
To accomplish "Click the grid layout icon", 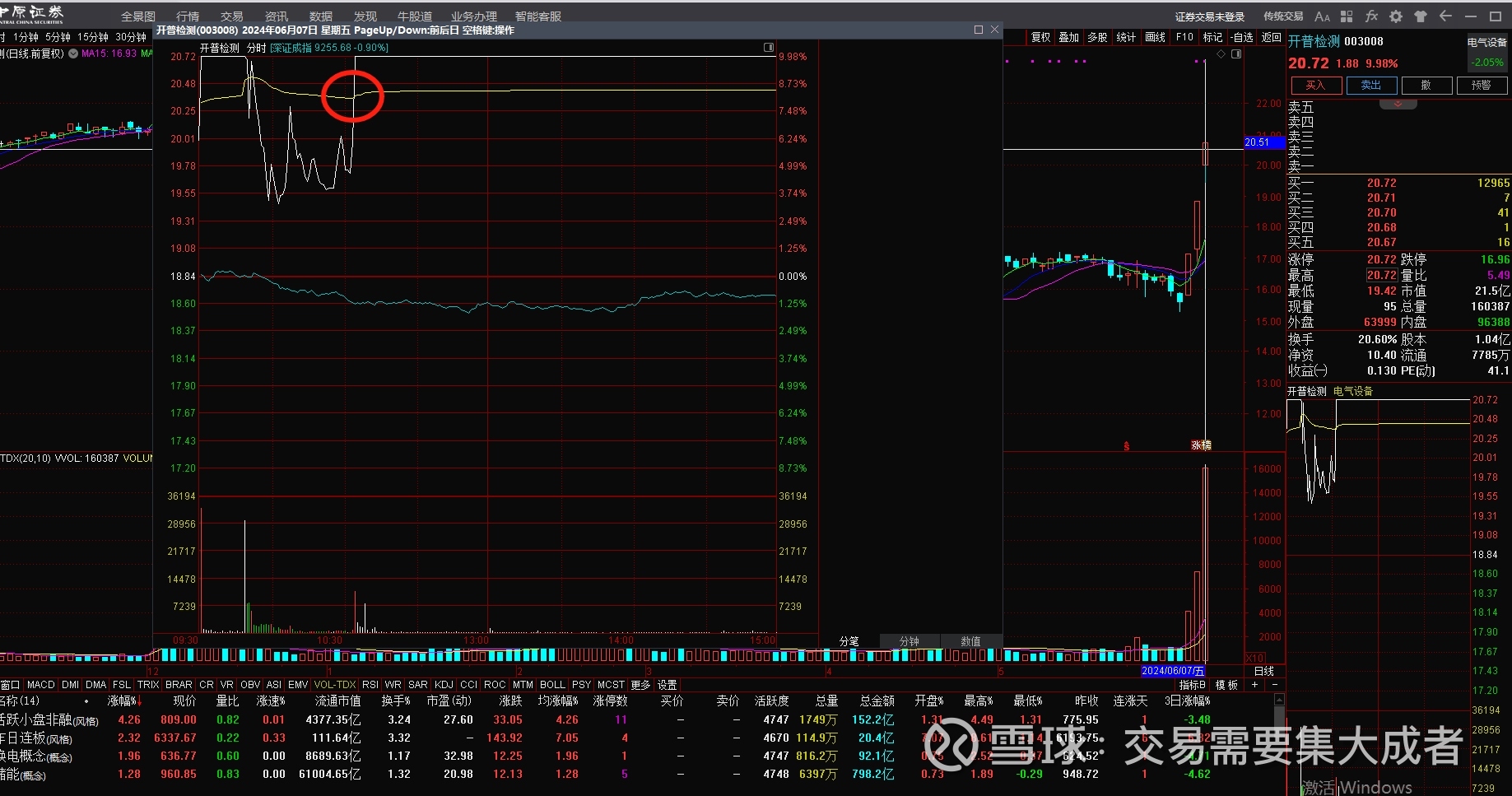I will 1347,16.
